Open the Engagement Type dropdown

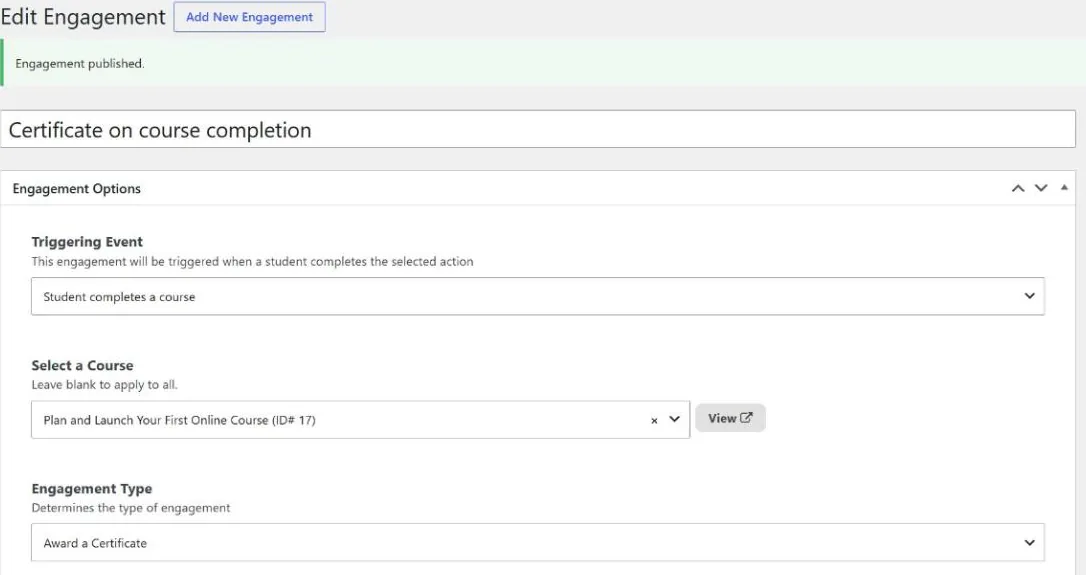pyautogui.click(x=537, y=542)
